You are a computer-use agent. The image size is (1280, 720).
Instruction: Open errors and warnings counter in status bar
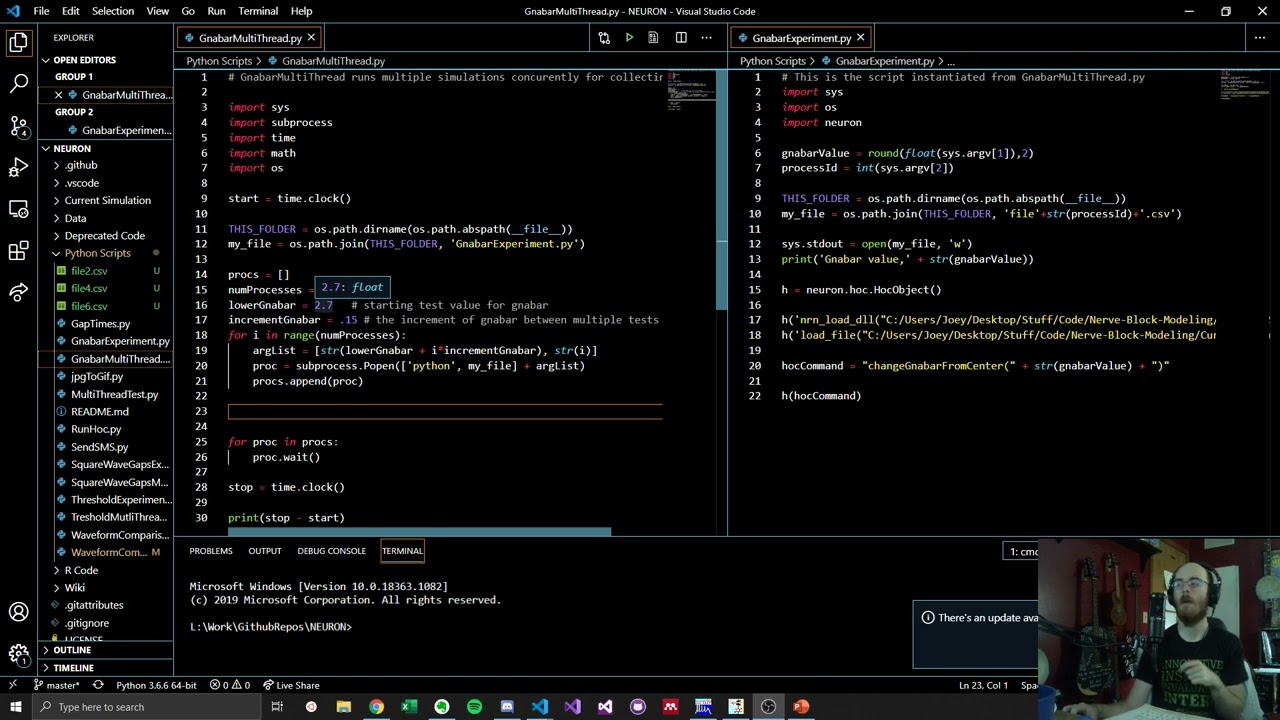(x=230, y=685)
